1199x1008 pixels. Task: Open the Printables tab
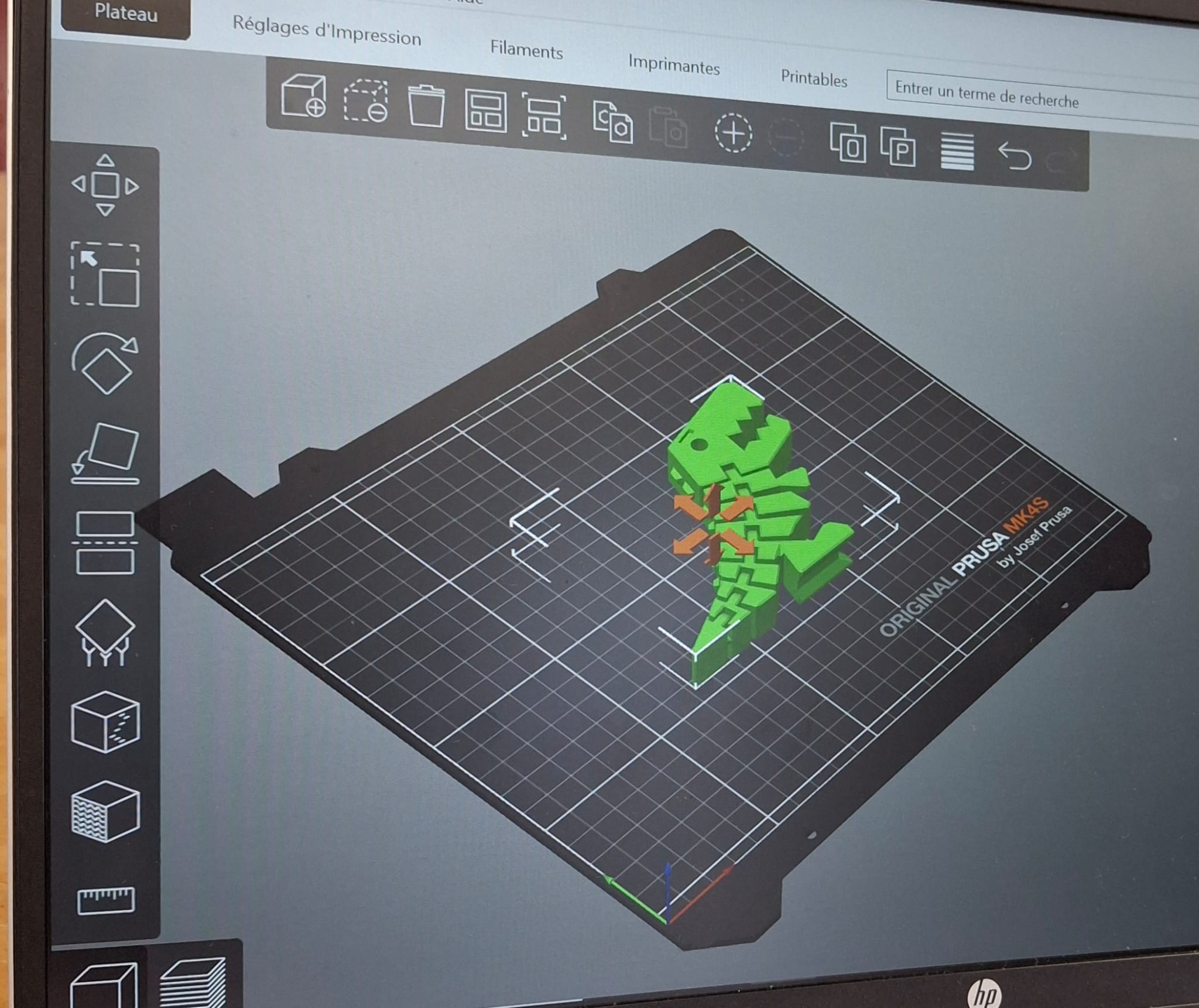814,78
